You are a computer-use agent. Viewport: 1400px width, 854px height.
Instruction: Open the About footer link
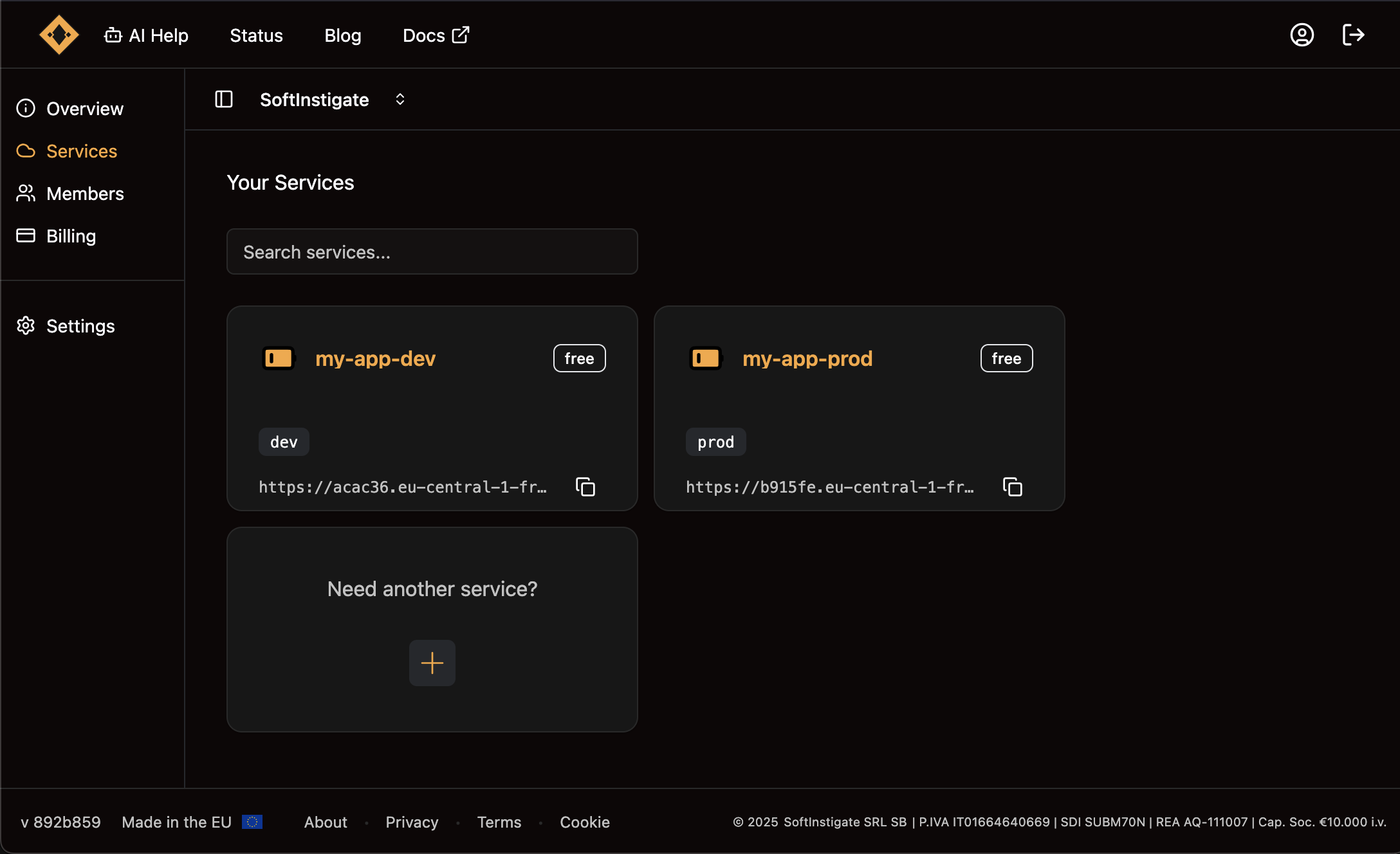point(326,822)
